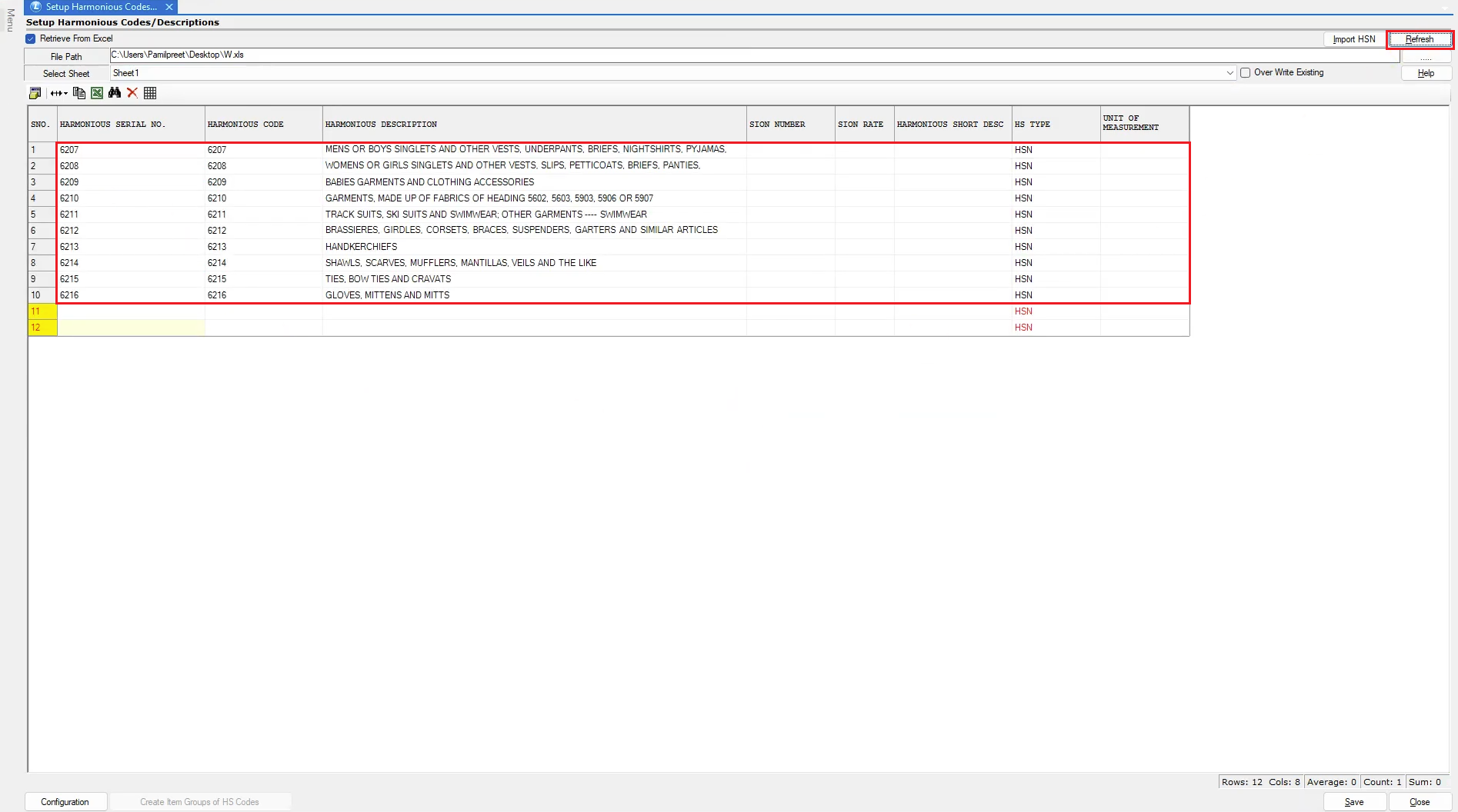Click the Refresh button

pos(1420,39)
